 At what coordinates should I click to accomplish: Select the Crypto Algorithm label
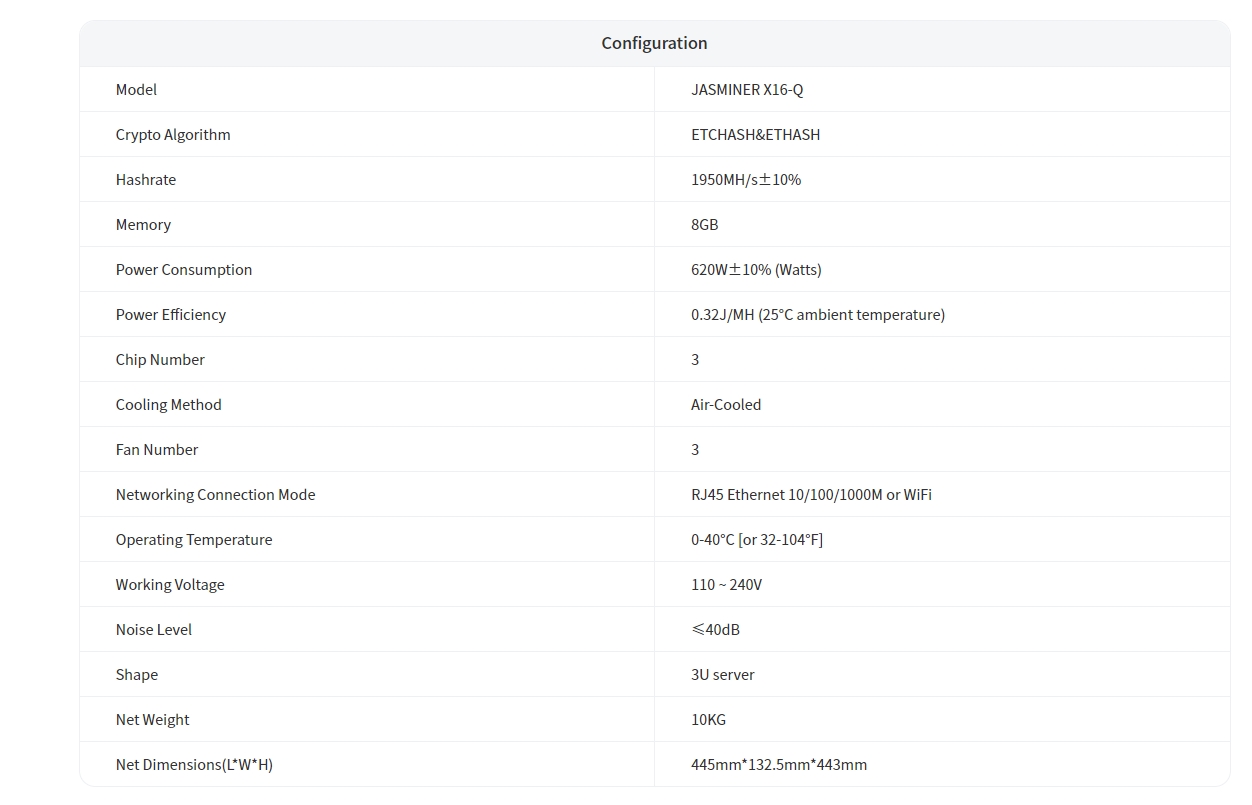(x=173, y=135)
